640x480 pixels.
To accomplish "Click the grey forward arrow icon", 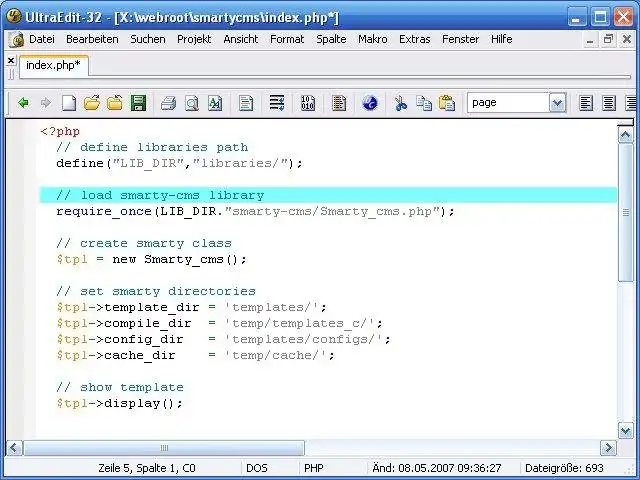I will coord(46,103).
